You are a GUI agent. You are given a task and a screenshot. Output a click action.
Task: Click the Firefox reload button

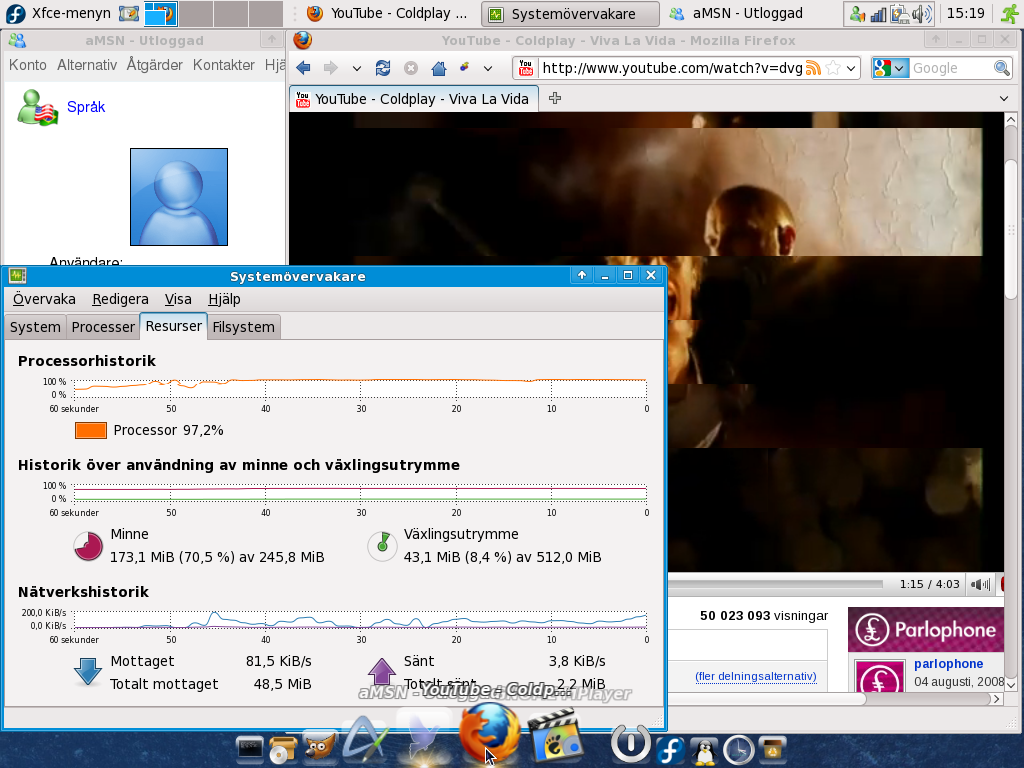[x=383, y=67]
